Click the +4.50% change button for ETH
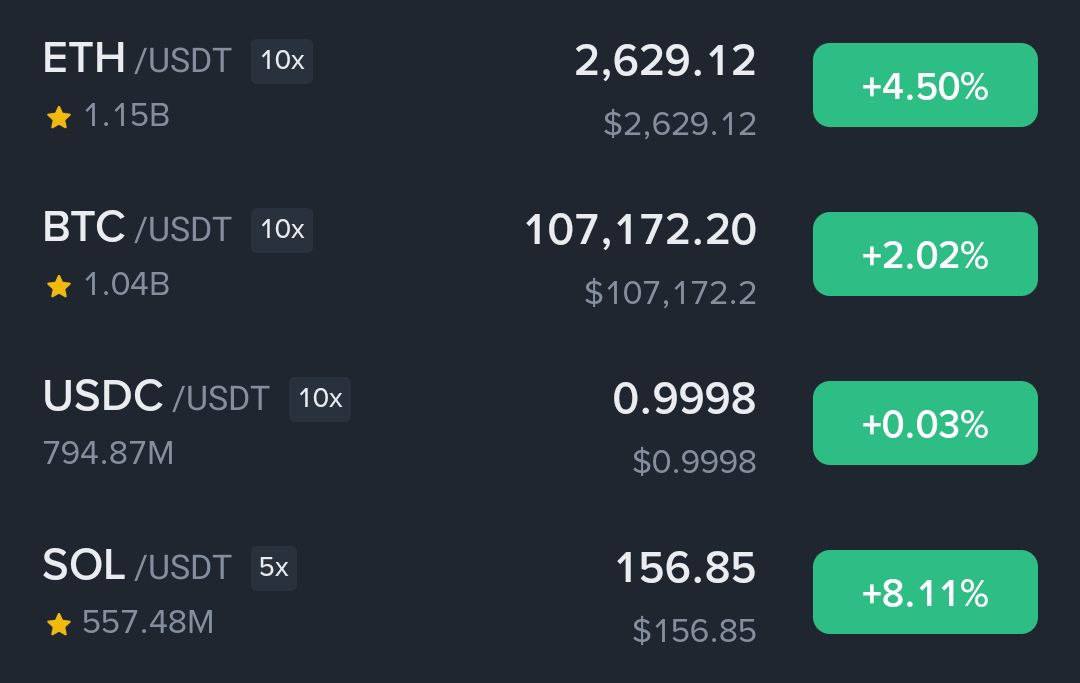1080x683 pixels. coord(925,85)
